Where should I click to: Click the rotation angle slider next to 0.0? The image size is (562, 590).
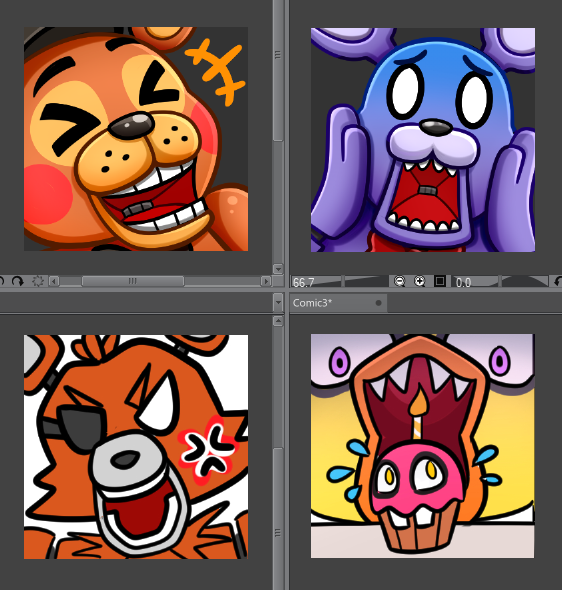point(525,281)
